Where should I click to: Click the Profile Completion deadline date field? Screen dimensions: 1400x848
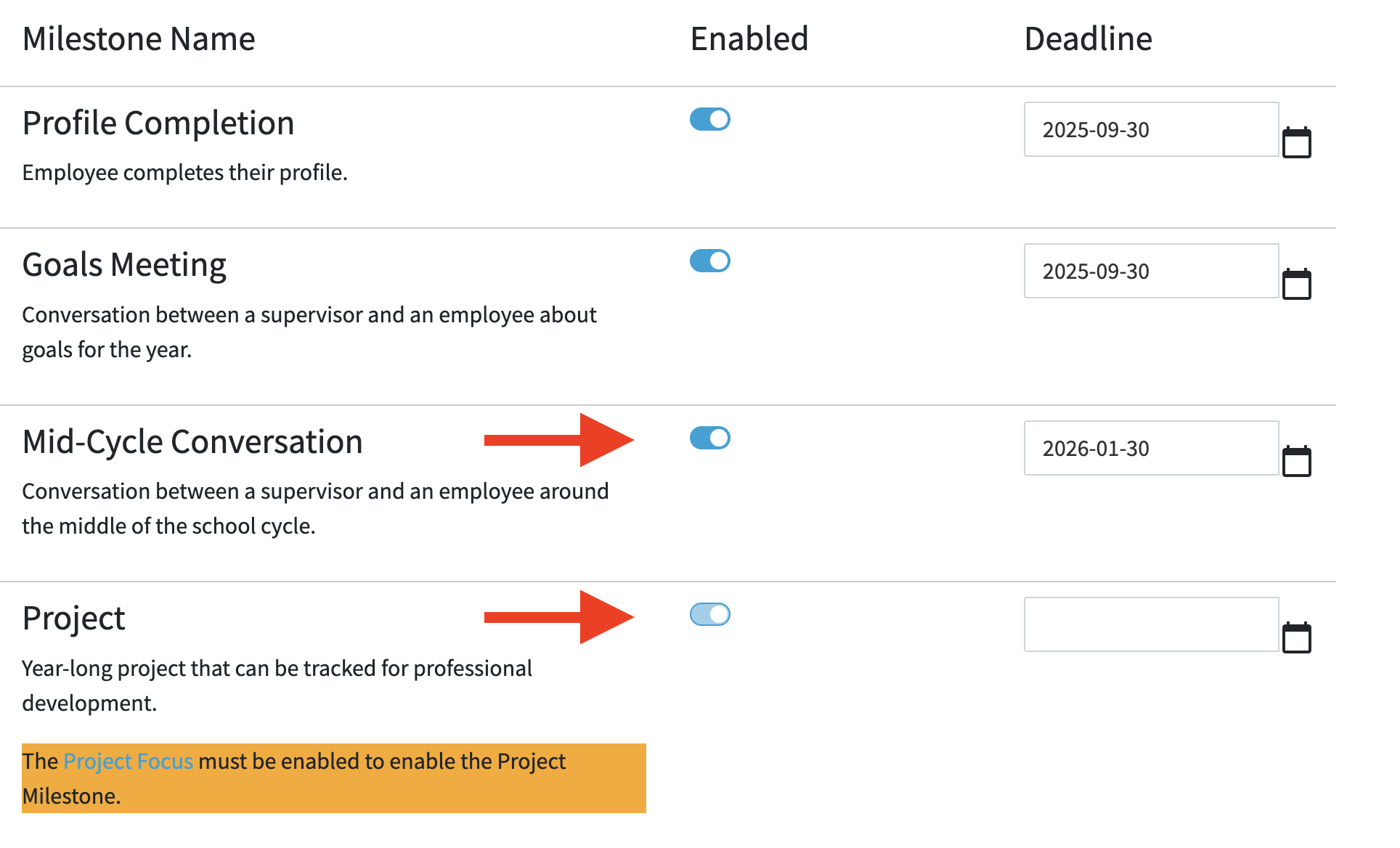(x=1151, y=129)
